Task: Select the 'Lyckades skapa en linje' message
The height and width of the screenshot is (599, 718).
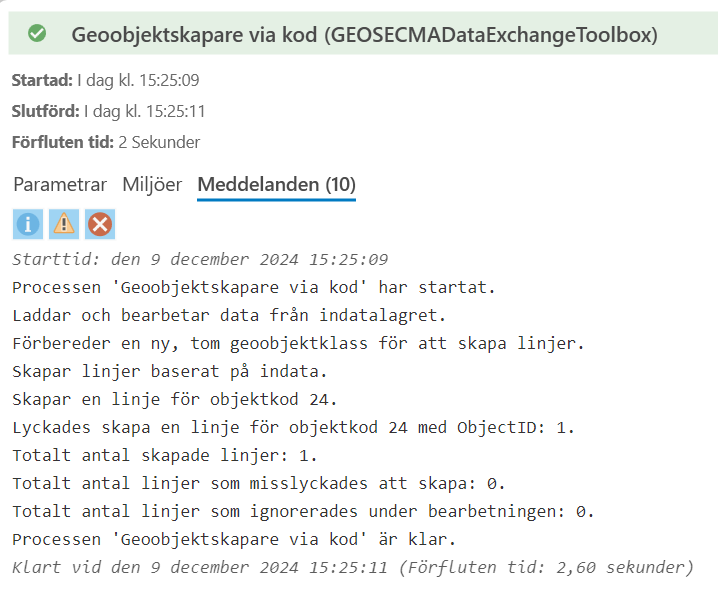Action: click(294, 428)
